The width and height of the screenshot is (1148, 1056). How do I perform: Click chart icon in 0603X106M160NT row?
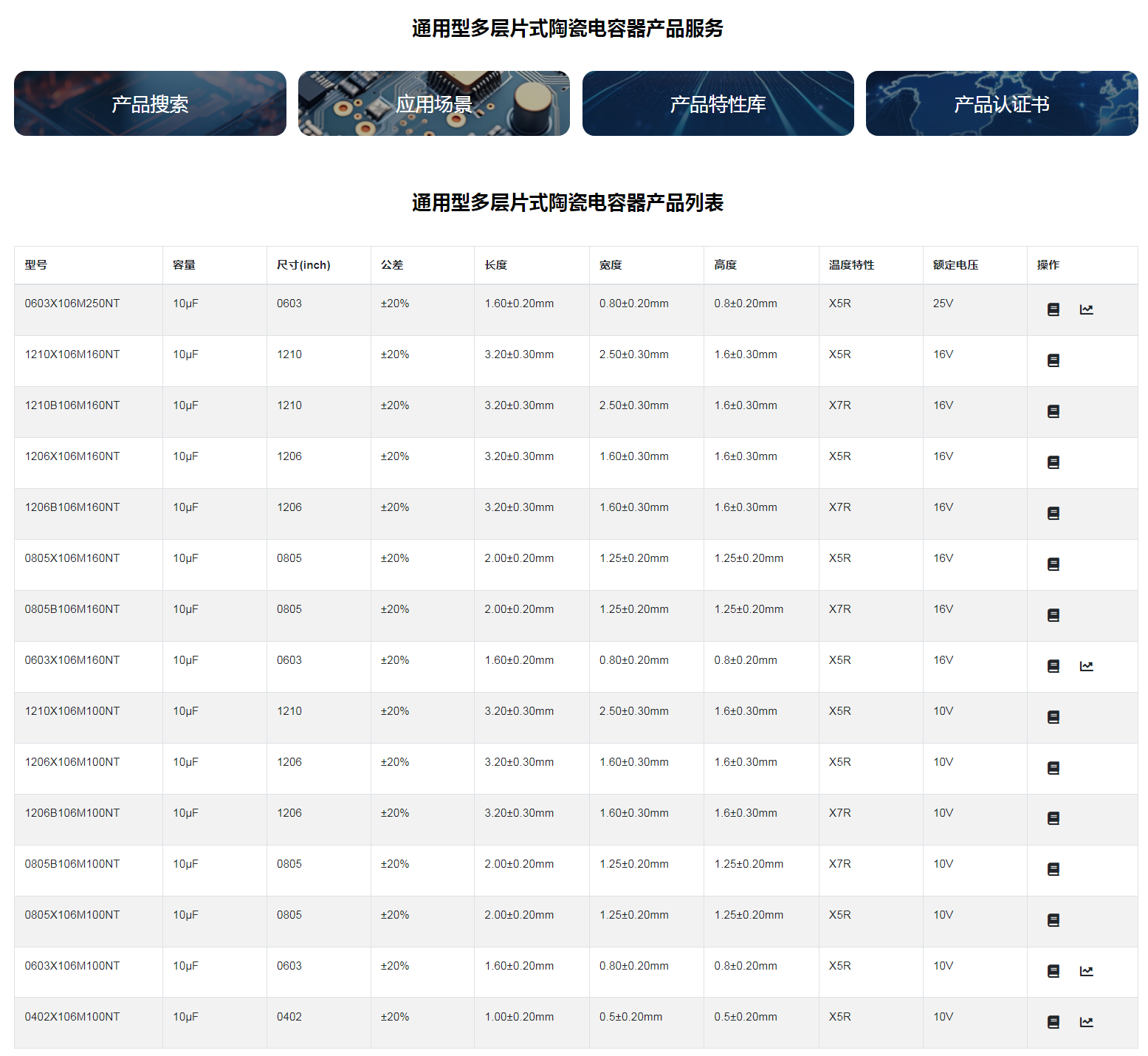[x=1086, y=666]
